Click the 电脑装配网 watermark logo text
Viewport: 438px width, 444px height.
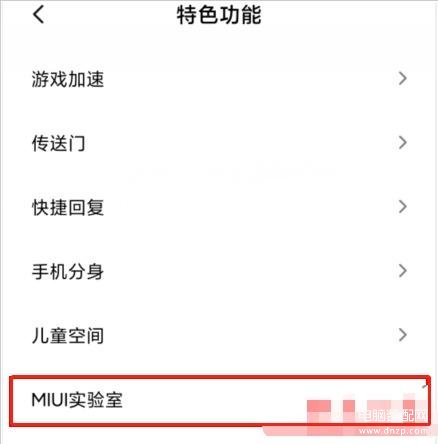[x=393, y=415]
